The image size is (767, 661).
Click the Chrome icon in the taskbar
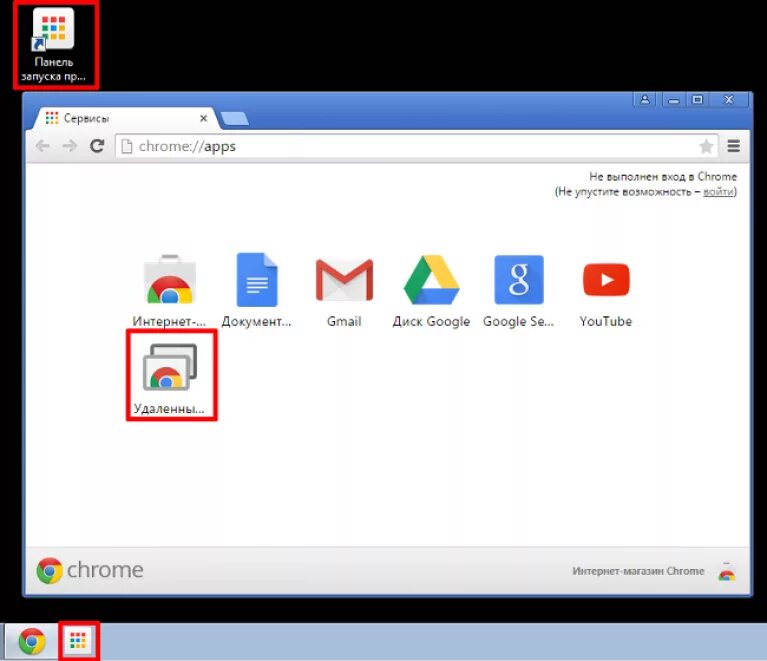pos(32,641)
